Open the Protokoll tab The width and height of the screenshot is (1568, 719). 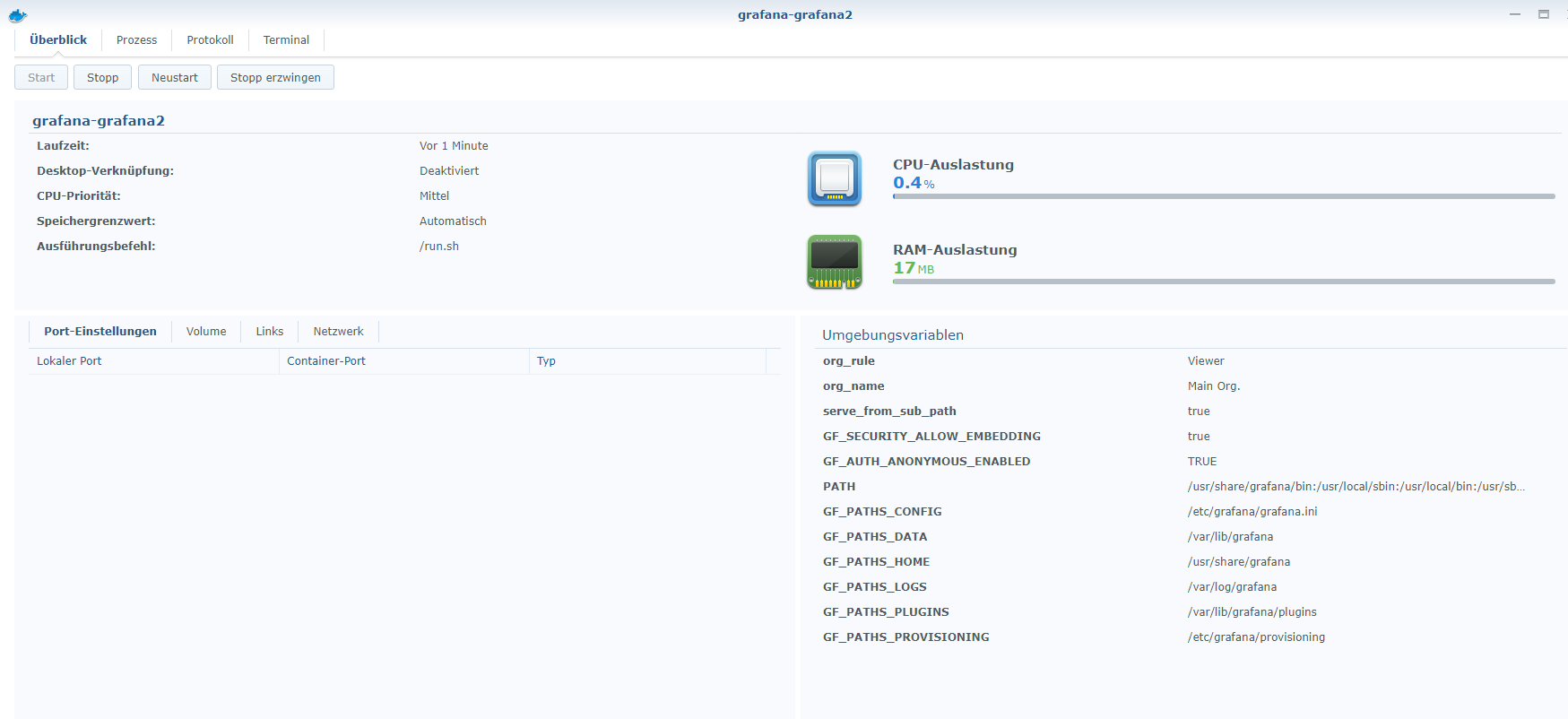tap(210, 39)
